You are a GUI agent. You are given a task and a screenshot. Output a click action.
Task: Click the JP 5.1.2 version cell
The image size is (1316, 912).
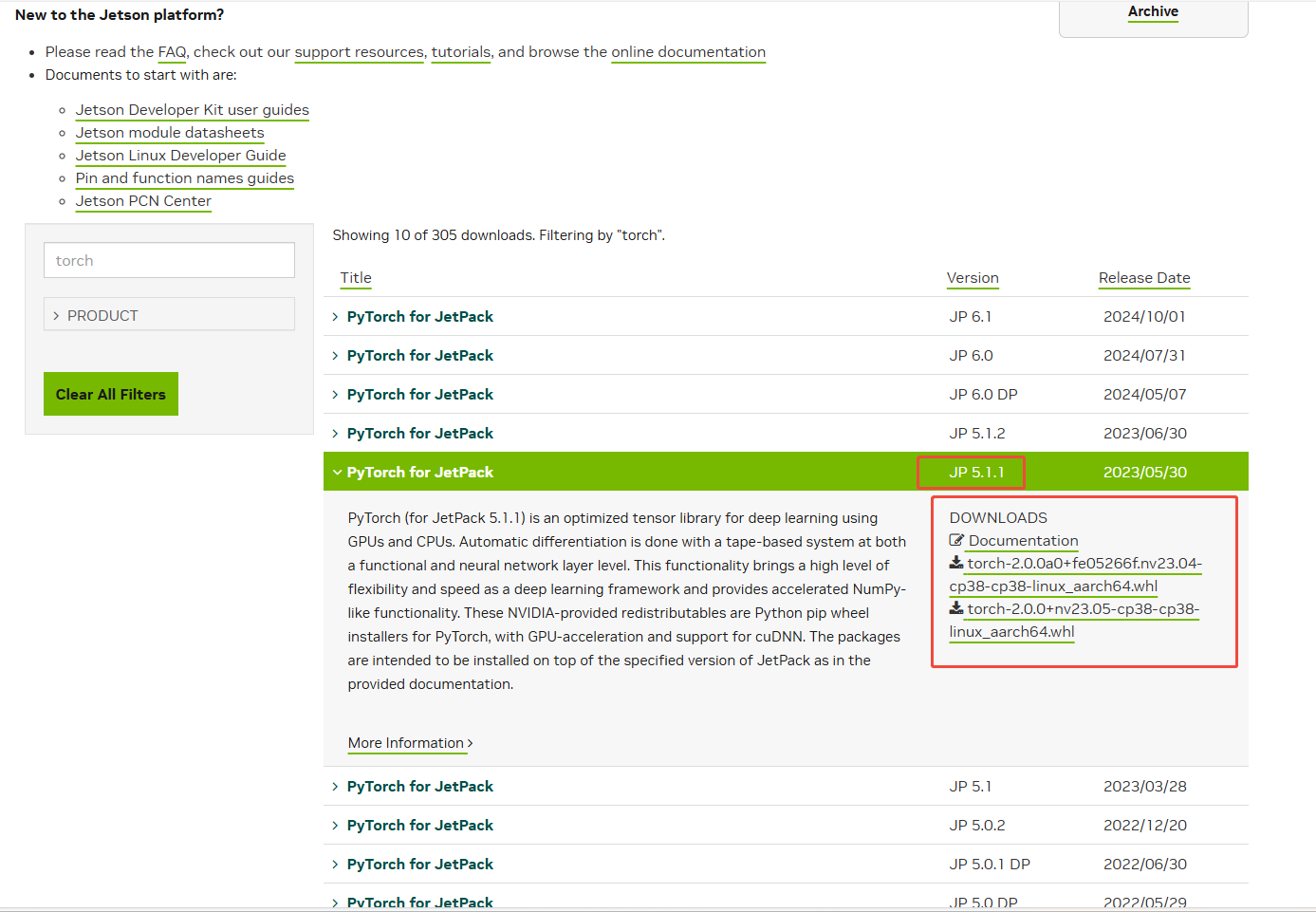click(977, 433)
